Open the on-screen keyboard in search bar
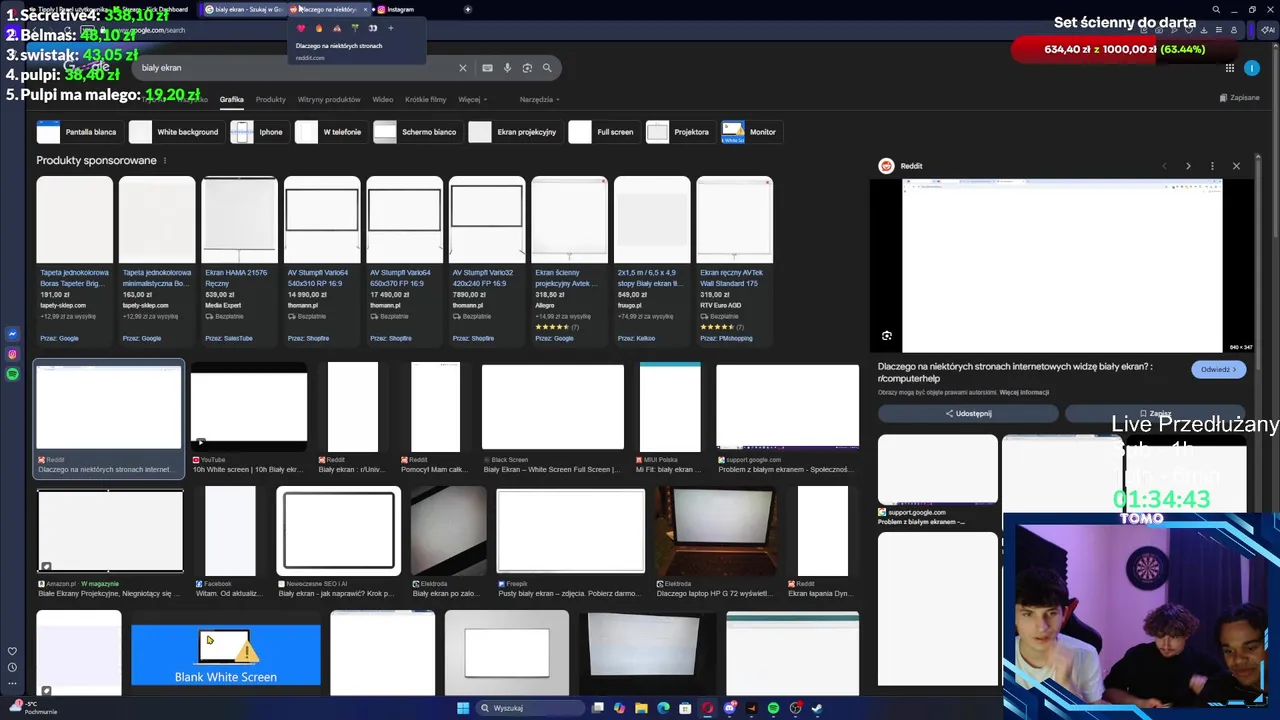 487,68
